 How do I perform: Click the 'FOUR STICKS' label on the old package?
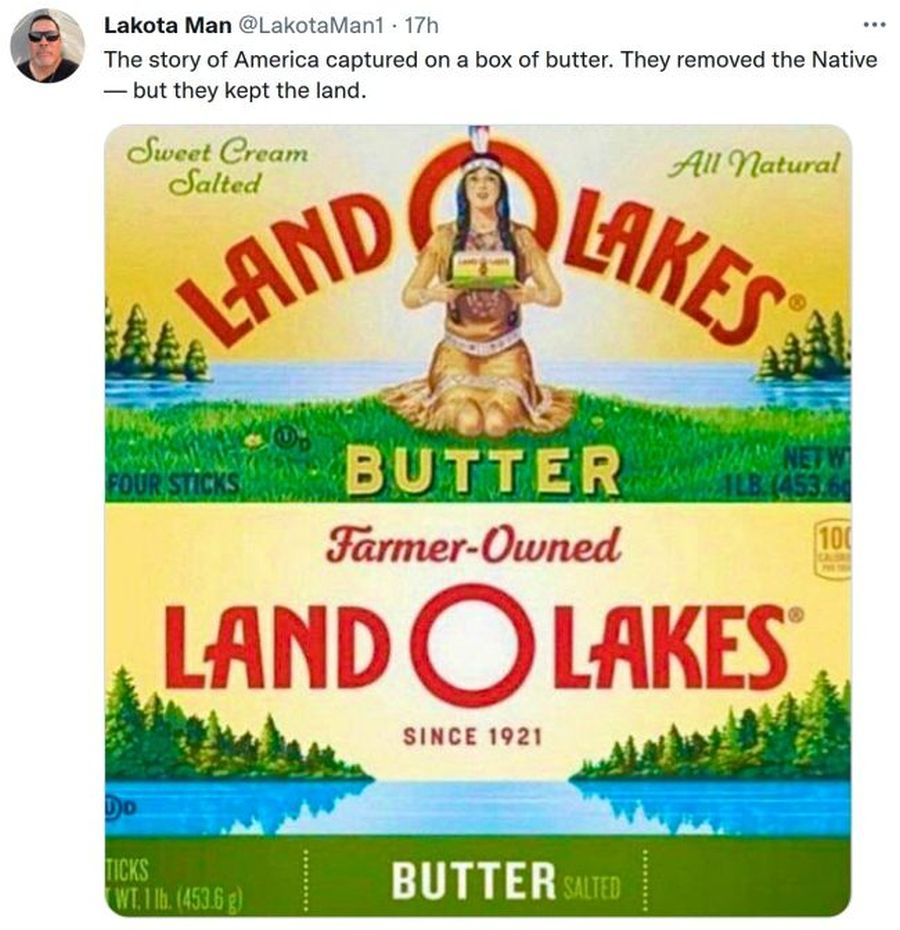pos(173,485)
